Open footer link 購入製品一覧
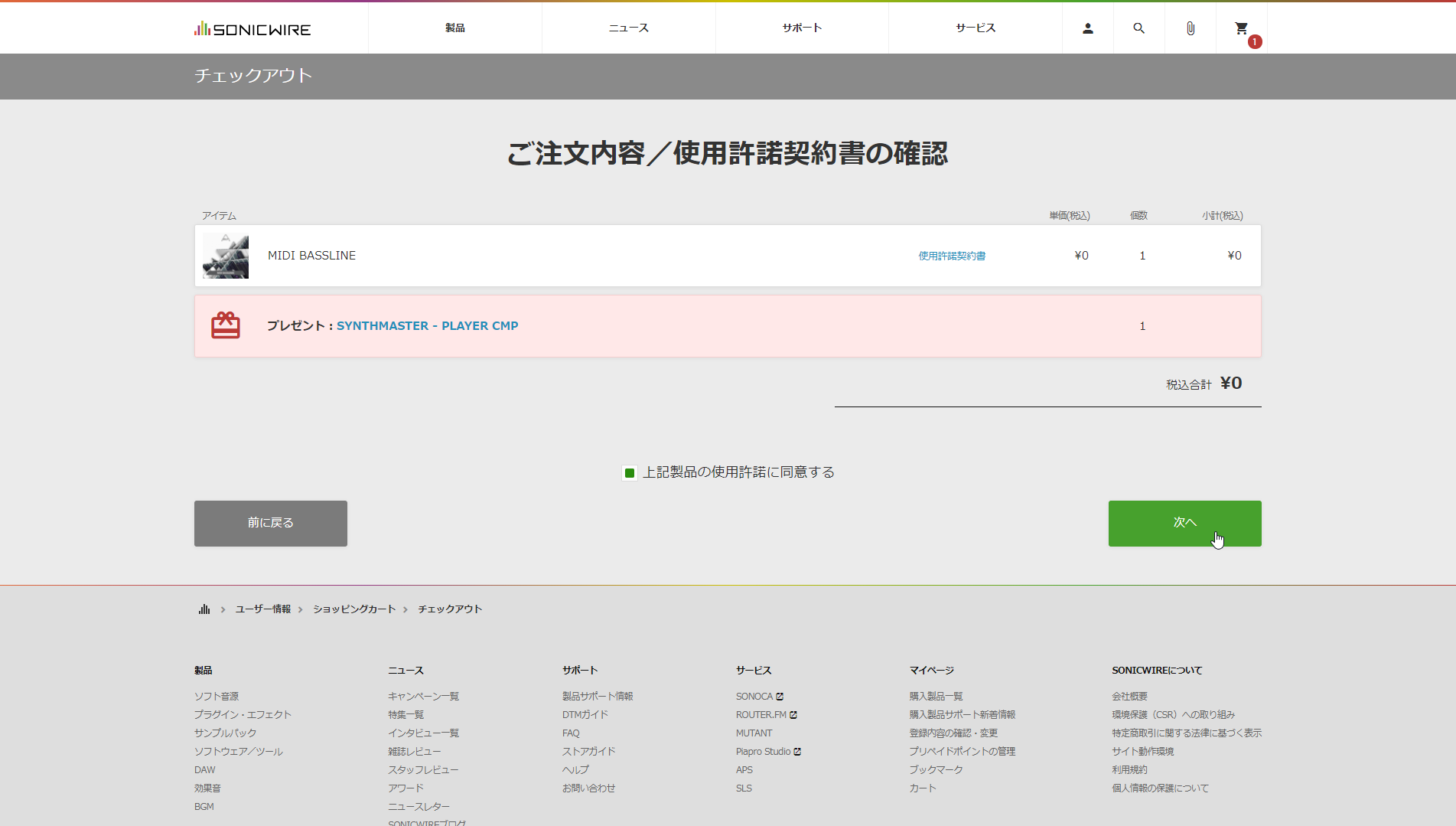Viewport: 1456px width, 826px height. point(936,697)
